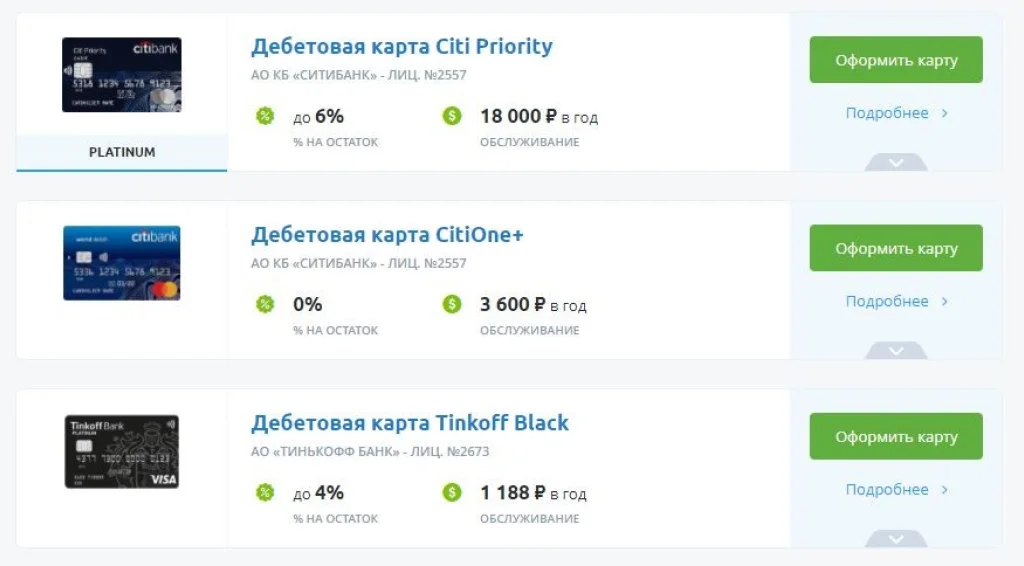Open 'Дебетовая карта Tinkoff Black' title link
1024x566 pixels.
409,422
